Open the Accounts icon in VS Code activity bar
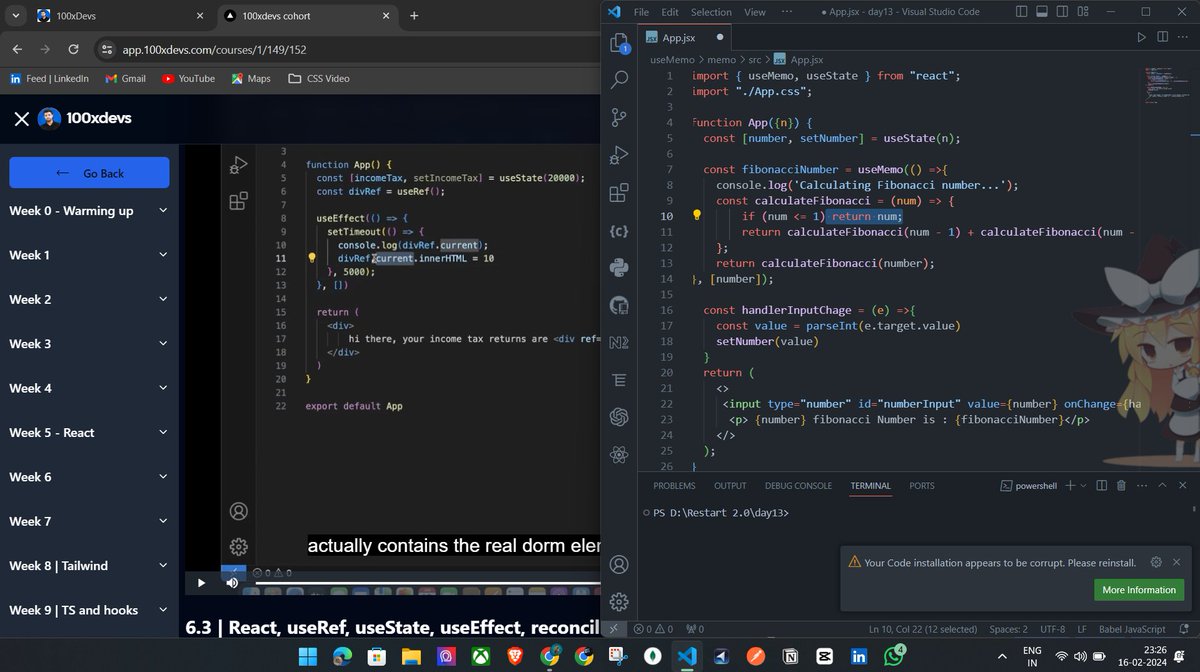This screenshot has width=1200, height=672. (x=619, y=565)
